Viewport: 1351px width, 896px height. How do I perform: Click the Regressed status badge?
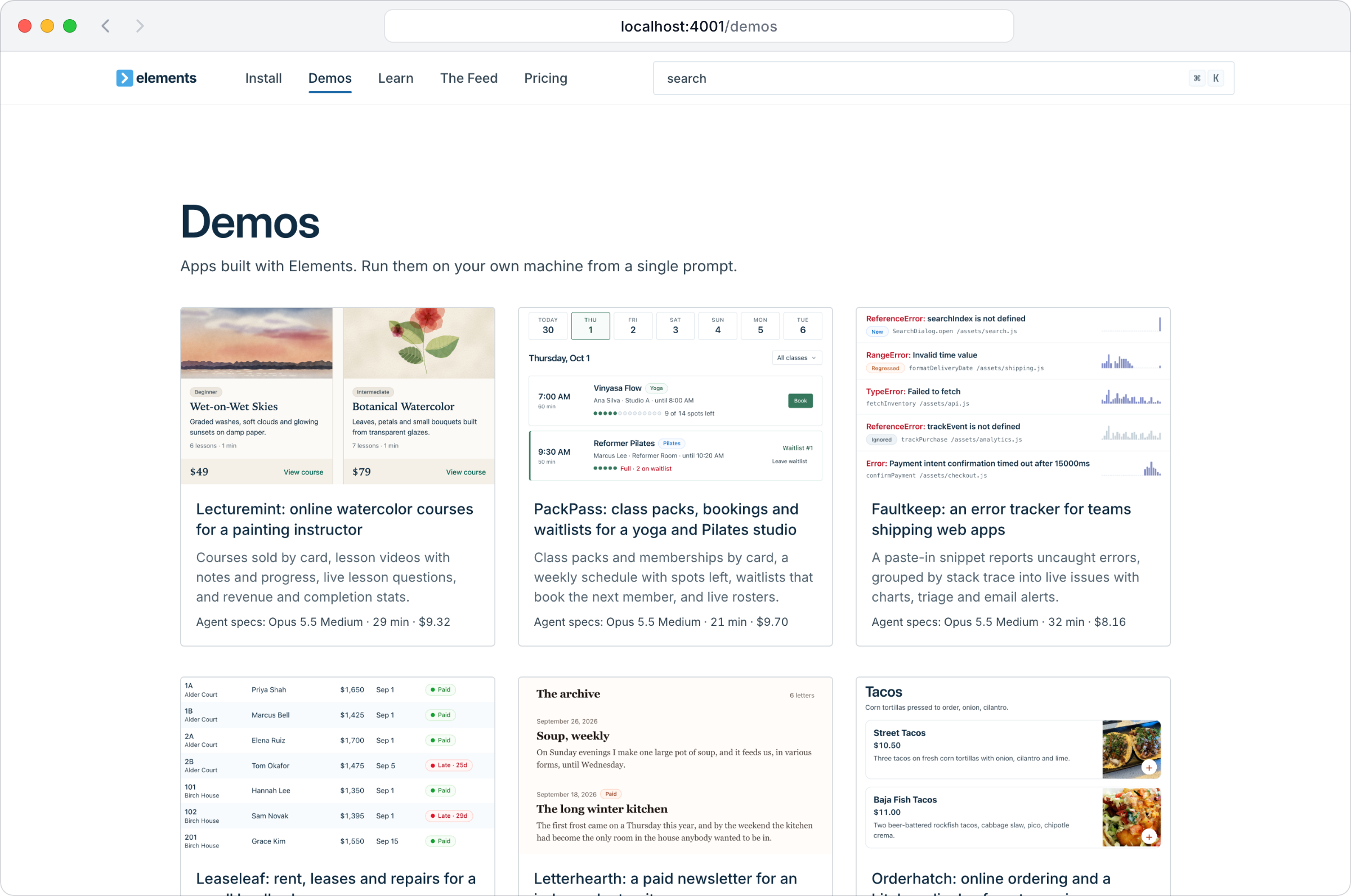(x=885, y=368)
